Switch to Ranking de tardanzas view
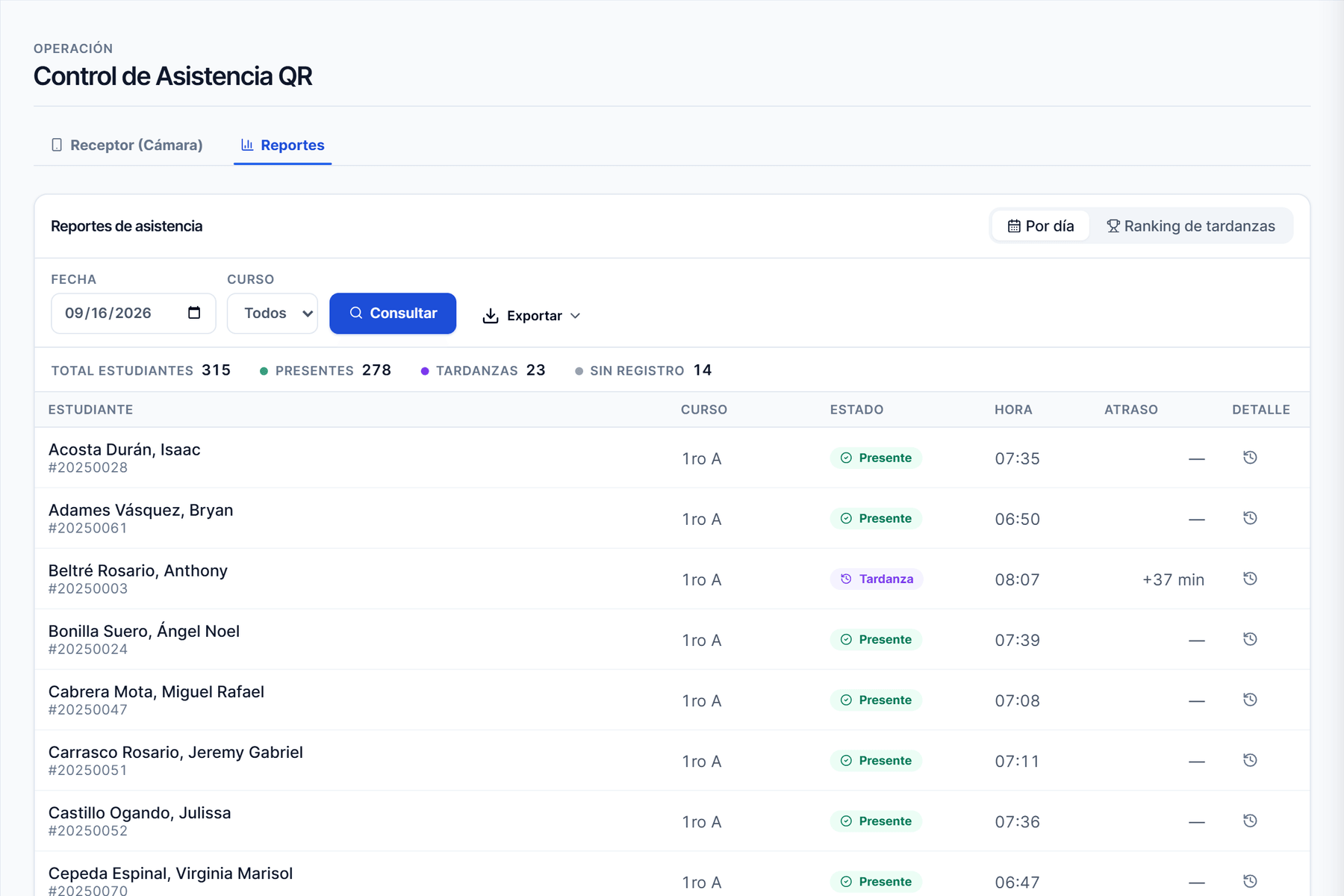Image resolution: width=1344 pixels, height=896 pixels. coord(1190,226)
